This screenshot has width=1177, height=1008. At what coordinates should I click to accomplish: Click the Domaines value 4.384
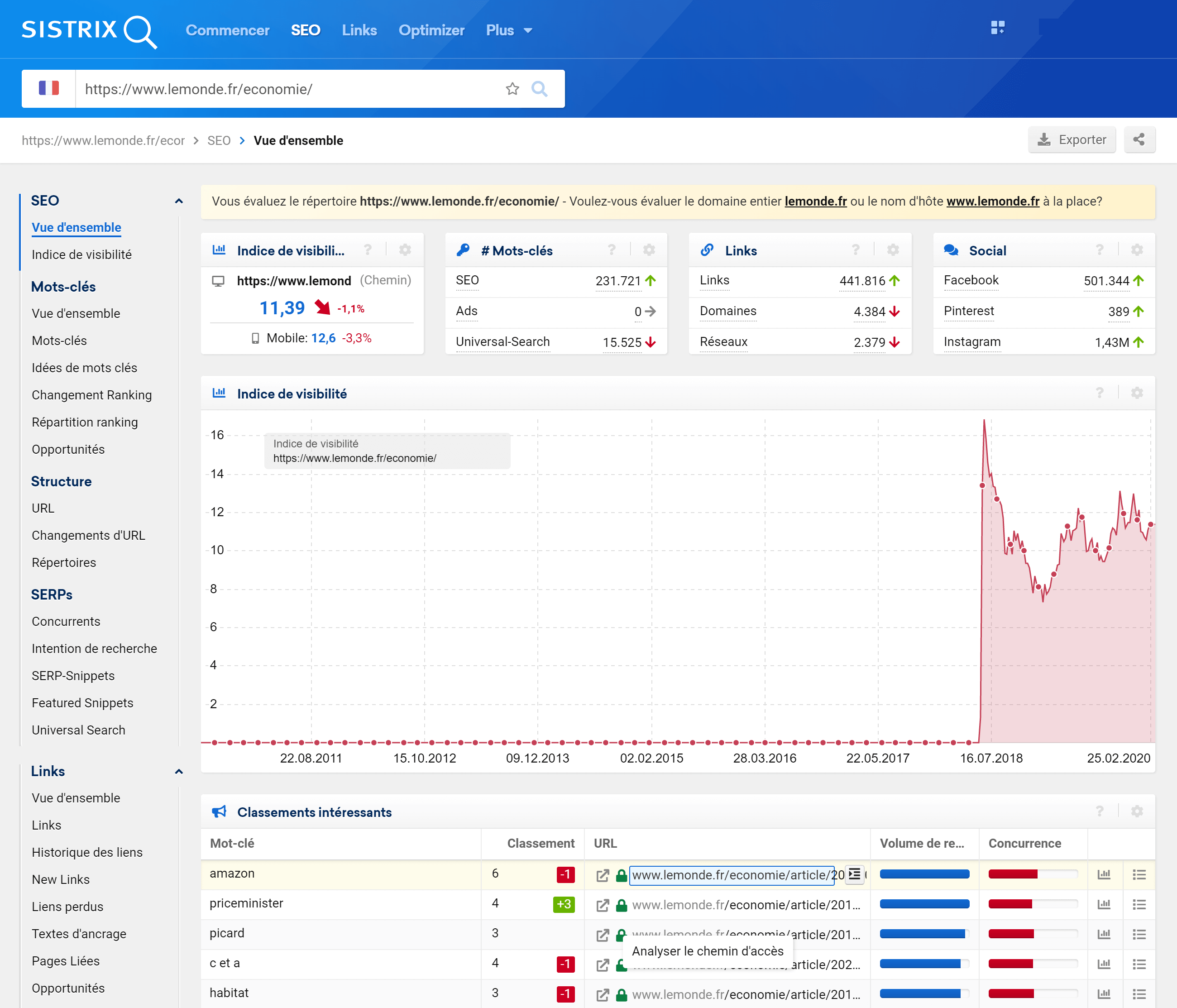point(870,312)
